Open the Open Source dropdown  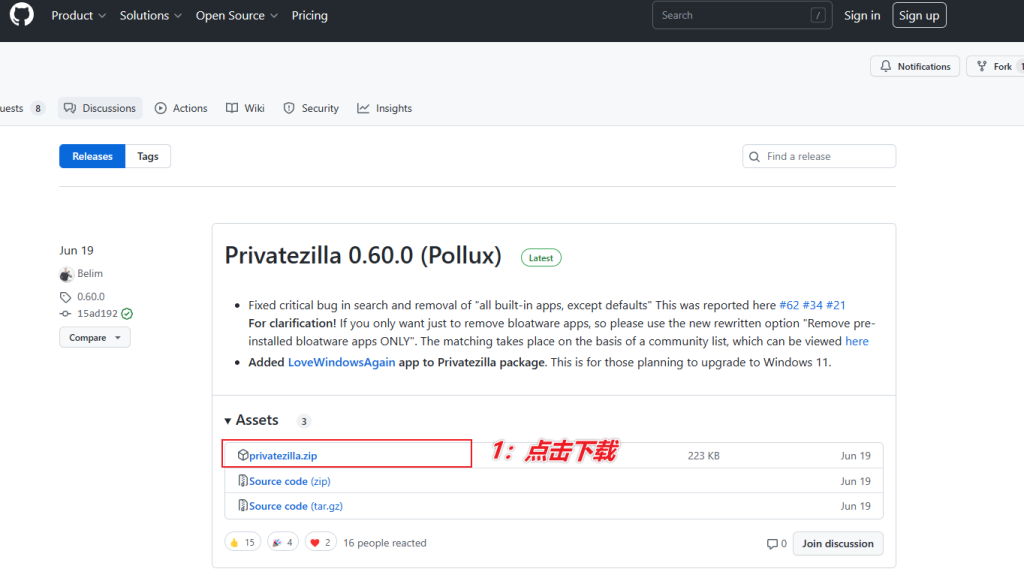coord(236,15)
